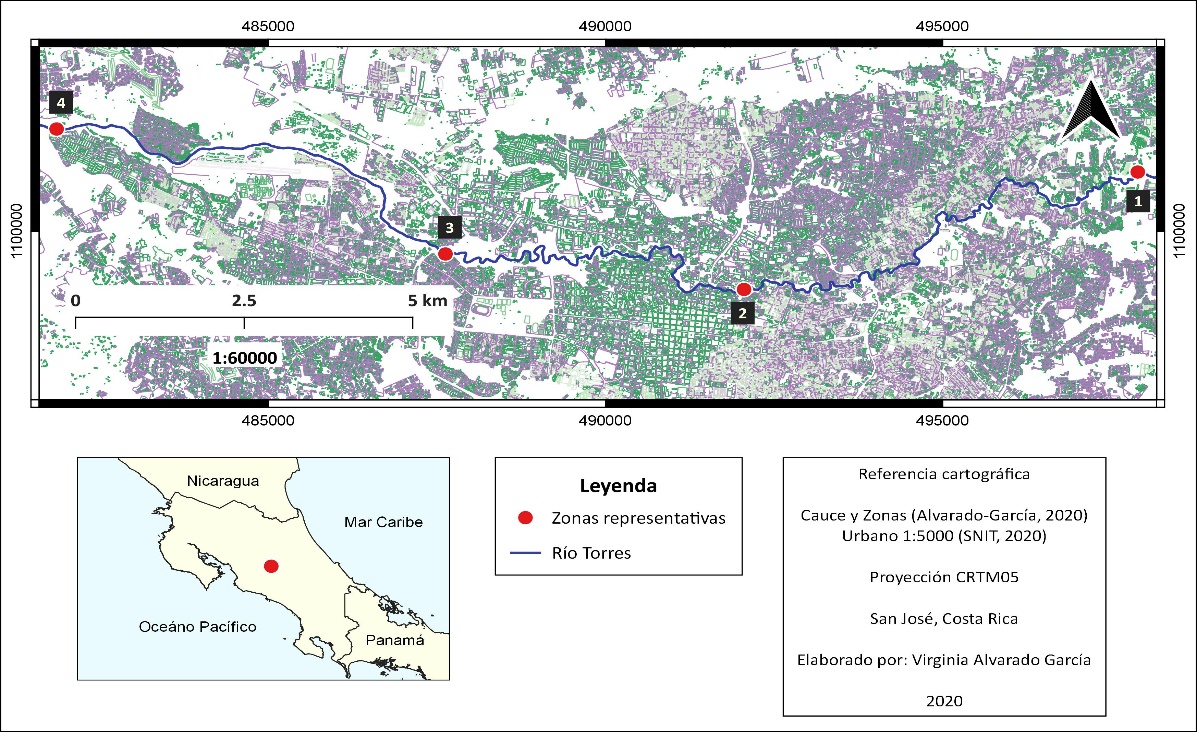Click the 'Proyección CRTM05' text
The height and width of the screenshot is (732, 1197).
pos(944,576)
